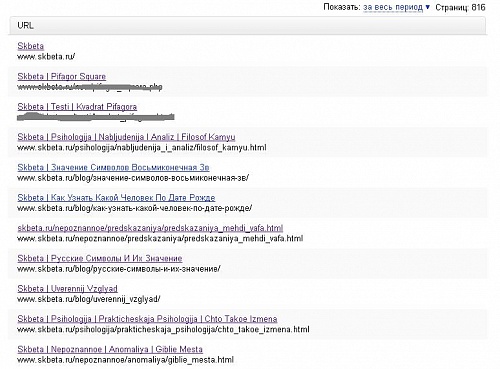The image size is (500, 369).
Task: Open the 'Chto Takoe Izmena' page link
Action: 147,319
